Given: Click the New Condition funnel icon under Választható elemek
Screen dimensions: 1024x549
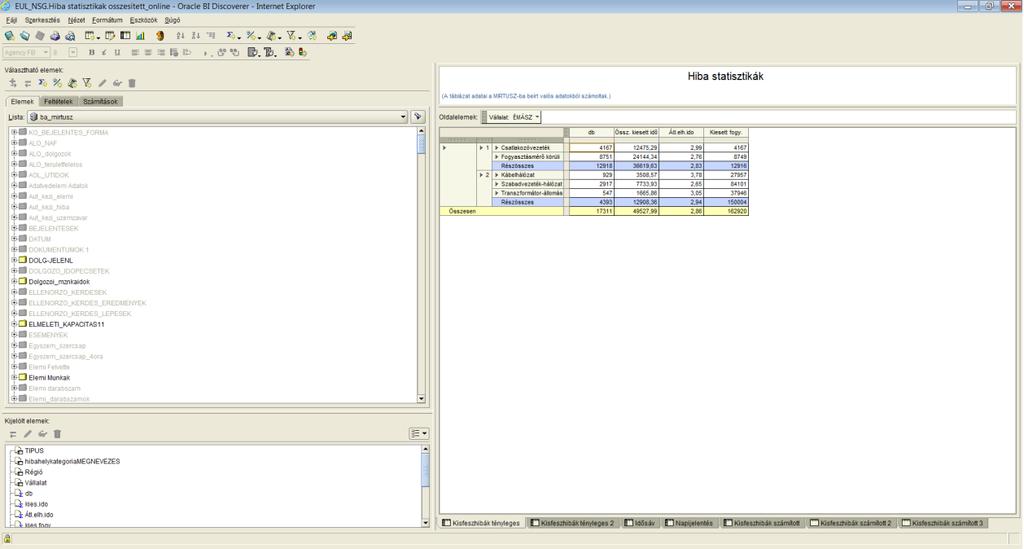Looking at the screenshot, I should coord(87,83).
